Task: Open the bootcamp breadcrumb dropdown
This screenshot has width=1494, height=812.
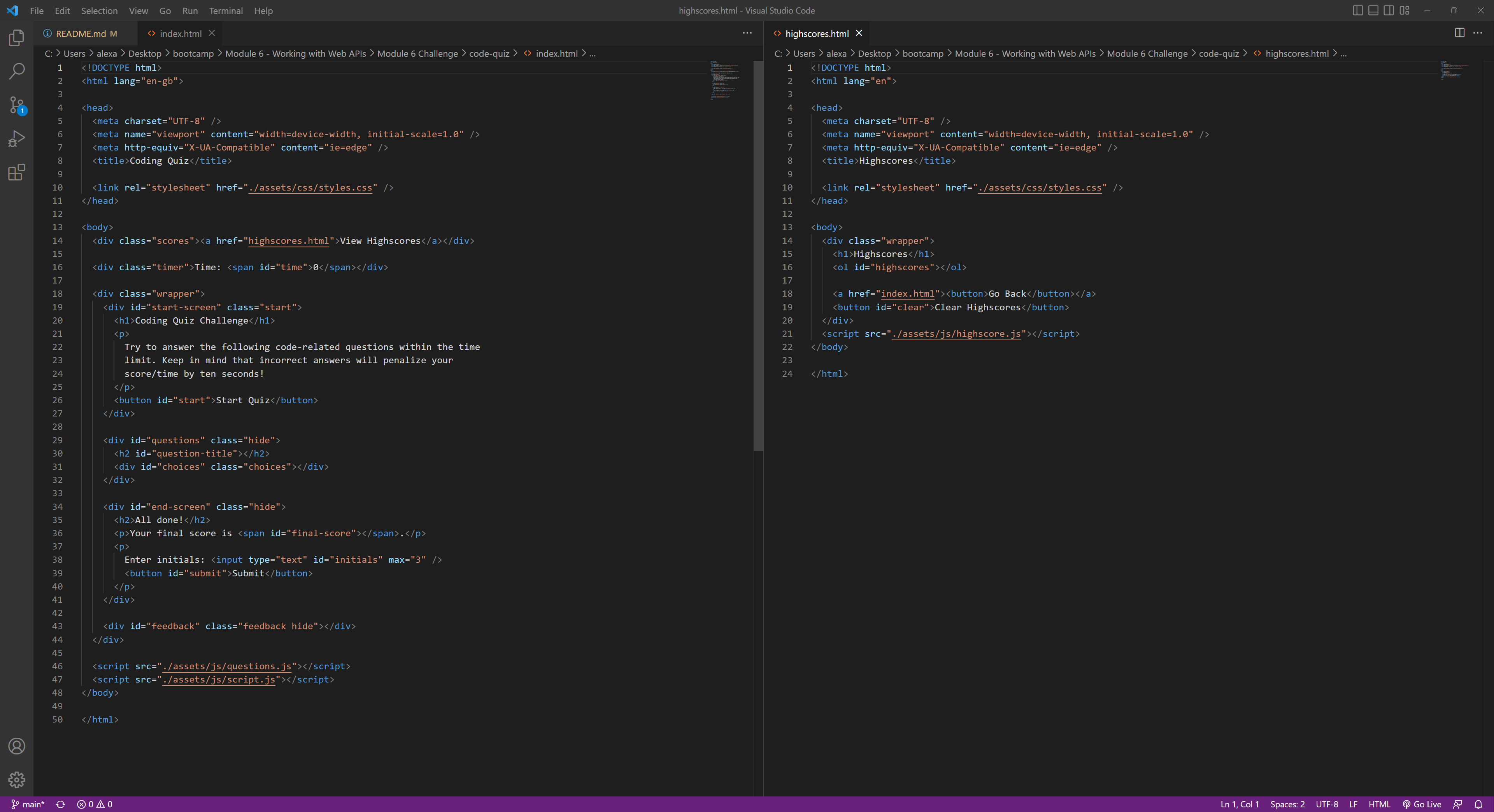Action: coord(193,53)
